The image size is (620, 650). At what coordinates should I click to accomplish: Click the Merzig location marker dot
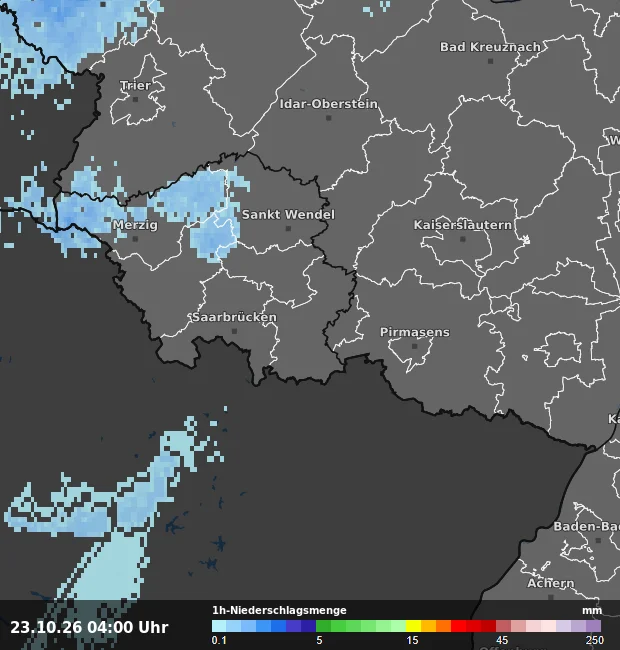pos(135,239)
